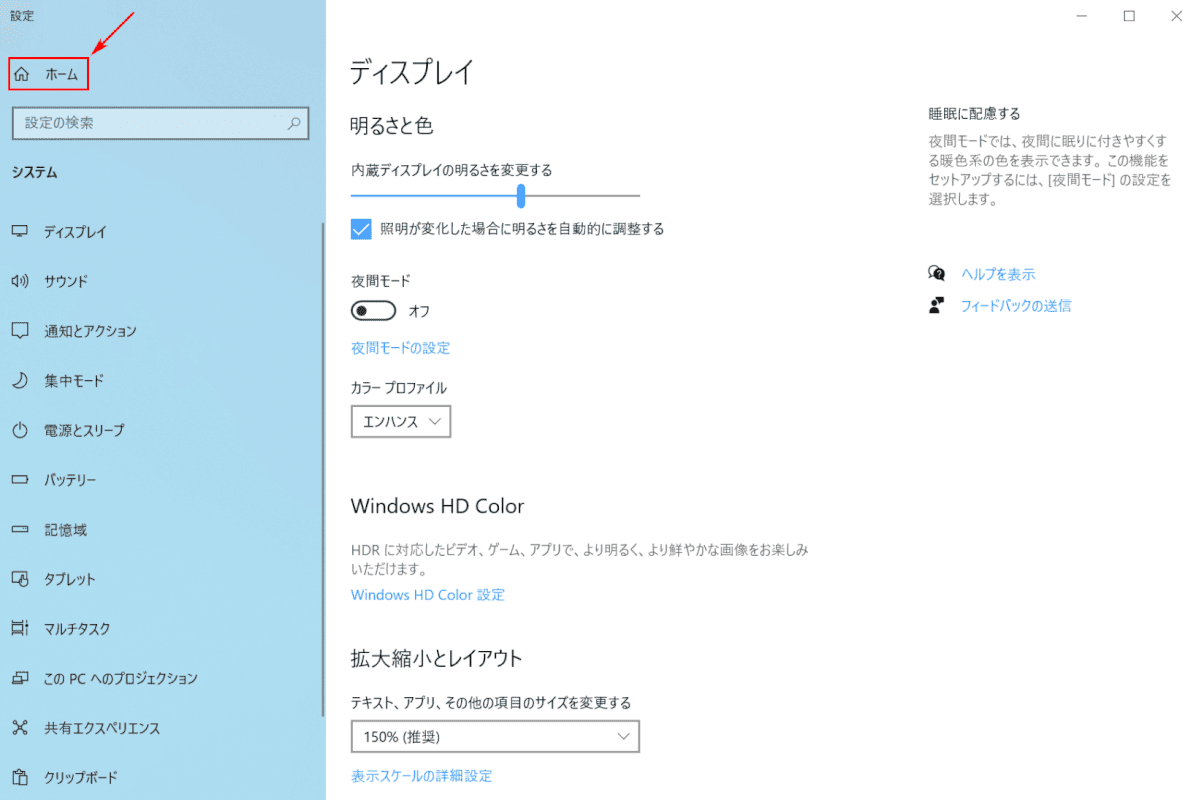Click the 記憶域 storage drive icon
Screen dimensions: 1196x800
click(21, 529)
